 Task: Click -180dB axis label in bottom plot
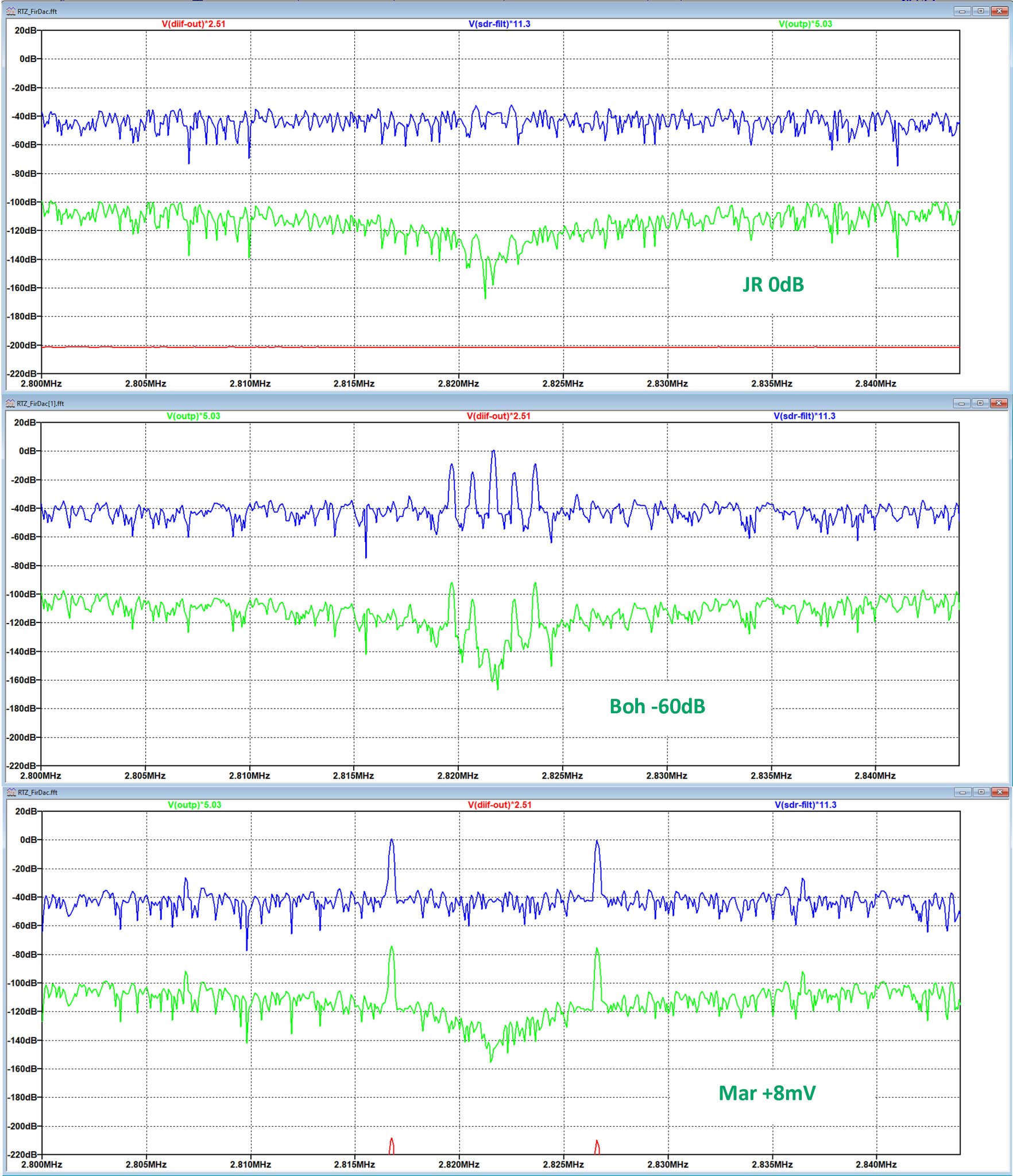click(x=22, y=1097)
